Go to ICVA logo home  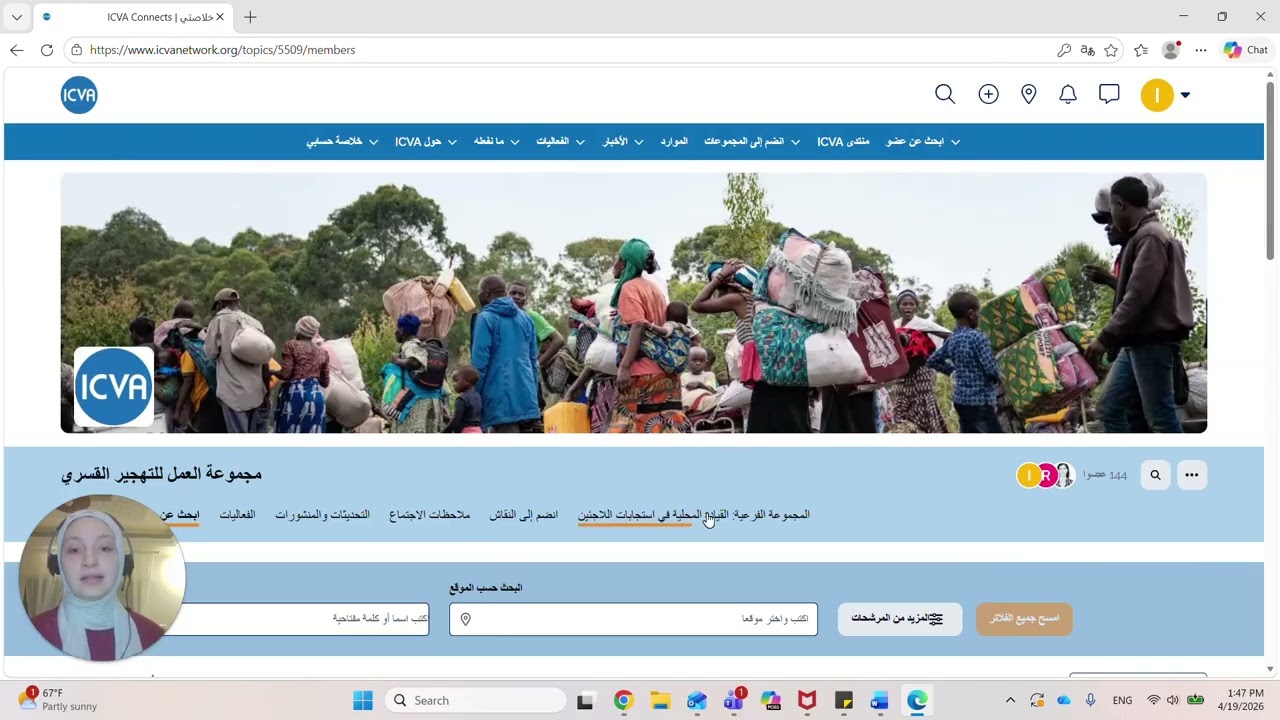79,95
